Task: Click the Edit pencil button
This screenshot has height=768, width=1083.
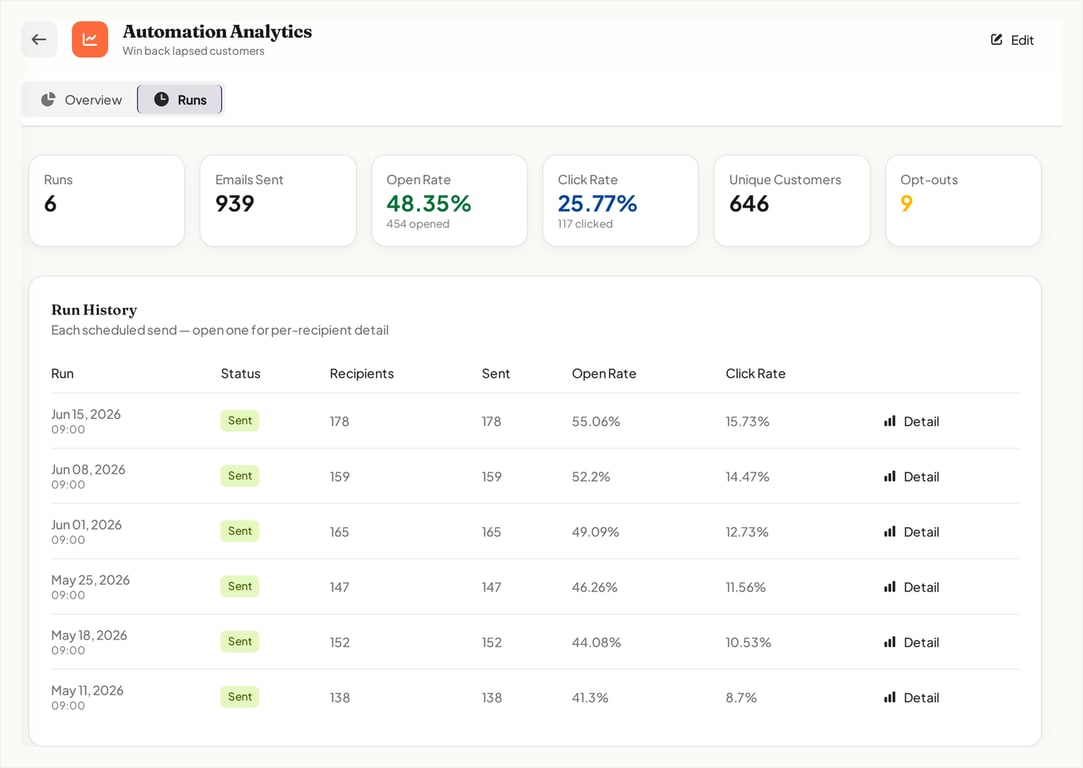Action: [1012, 40]
